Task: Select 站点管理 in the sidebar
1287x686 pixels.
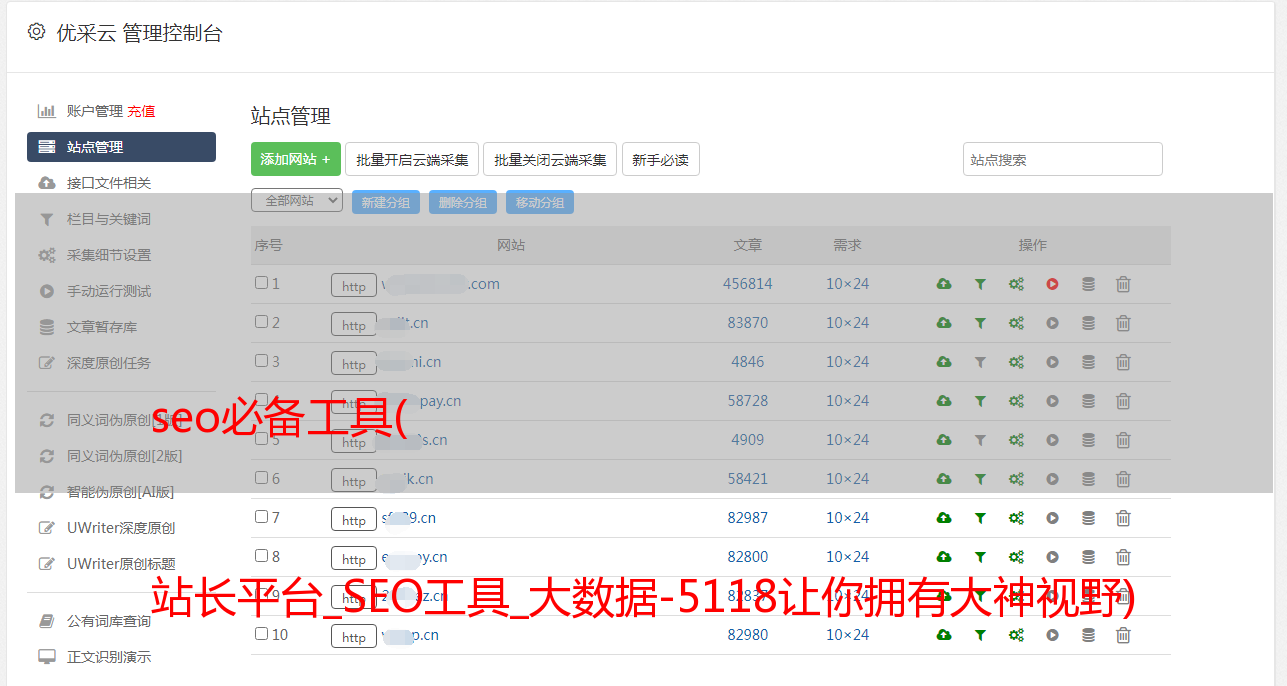Action: click(x=121, y=147)
